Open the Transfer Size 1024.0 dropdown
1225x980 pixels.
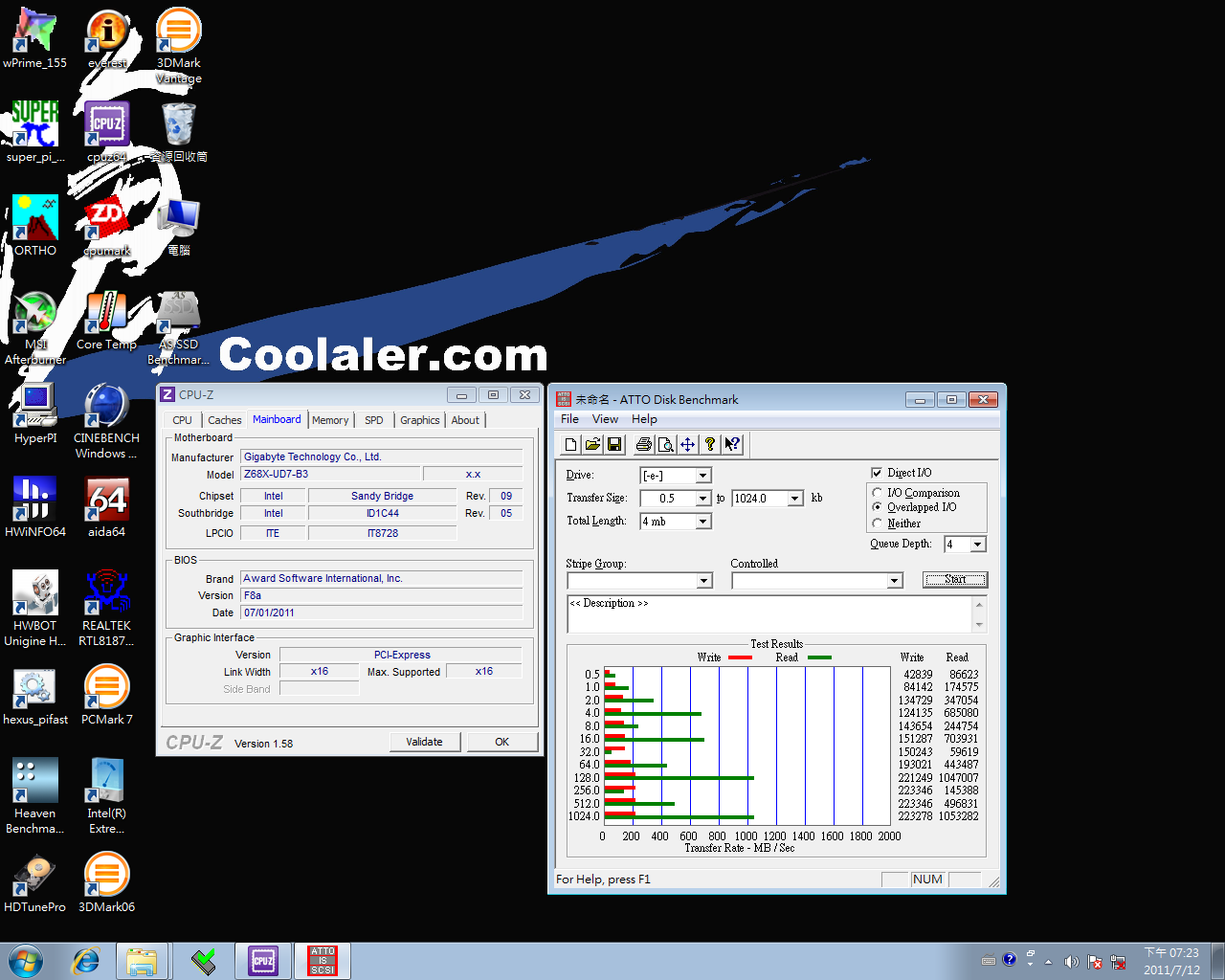(795, 499)
